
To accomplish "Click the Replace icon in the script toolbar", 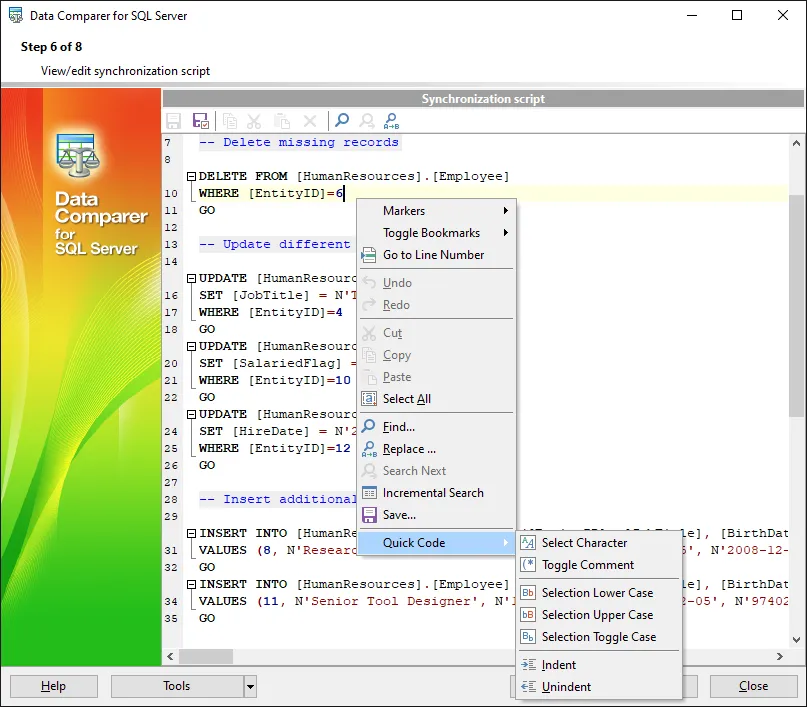I will 392,121.
